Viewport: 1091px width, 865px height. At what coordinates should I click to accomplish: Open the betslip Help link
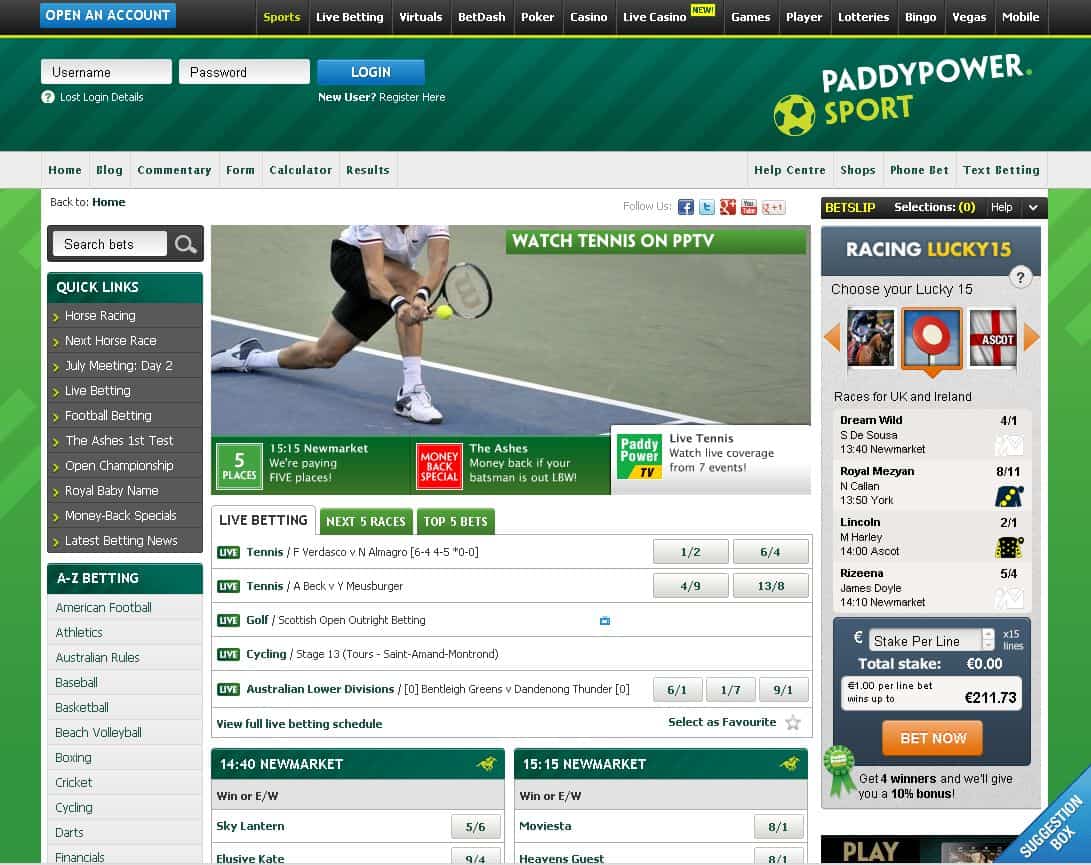click(1001, 207)
